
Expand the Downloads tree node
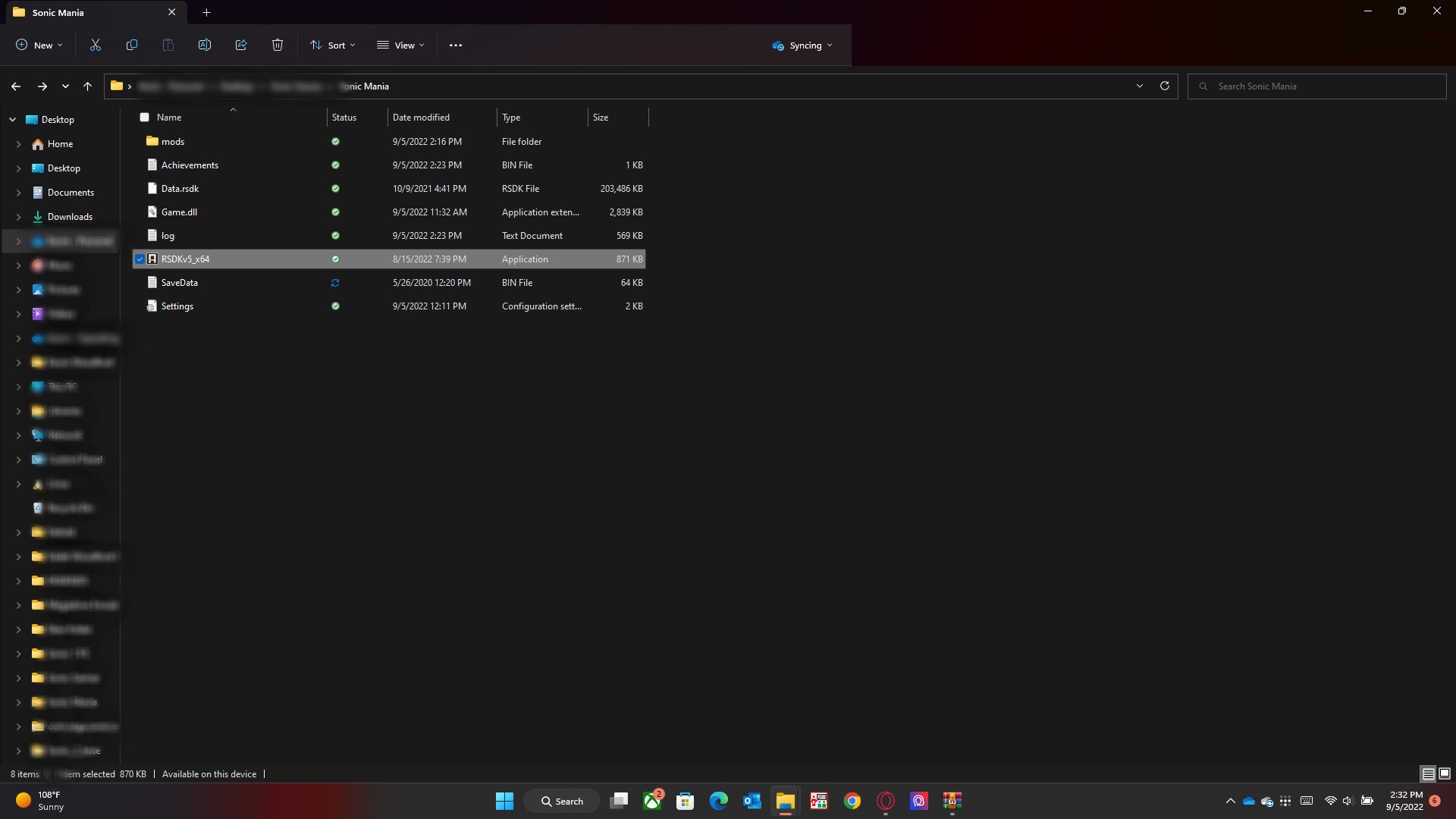(19, 217)
